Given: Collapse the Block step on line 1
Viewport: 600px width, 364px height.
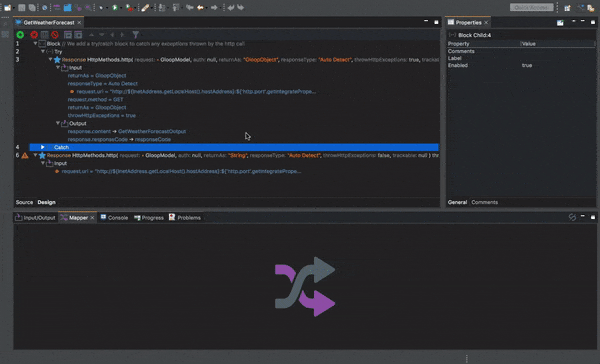Looking at the screenshot, I should click(35, 44).
